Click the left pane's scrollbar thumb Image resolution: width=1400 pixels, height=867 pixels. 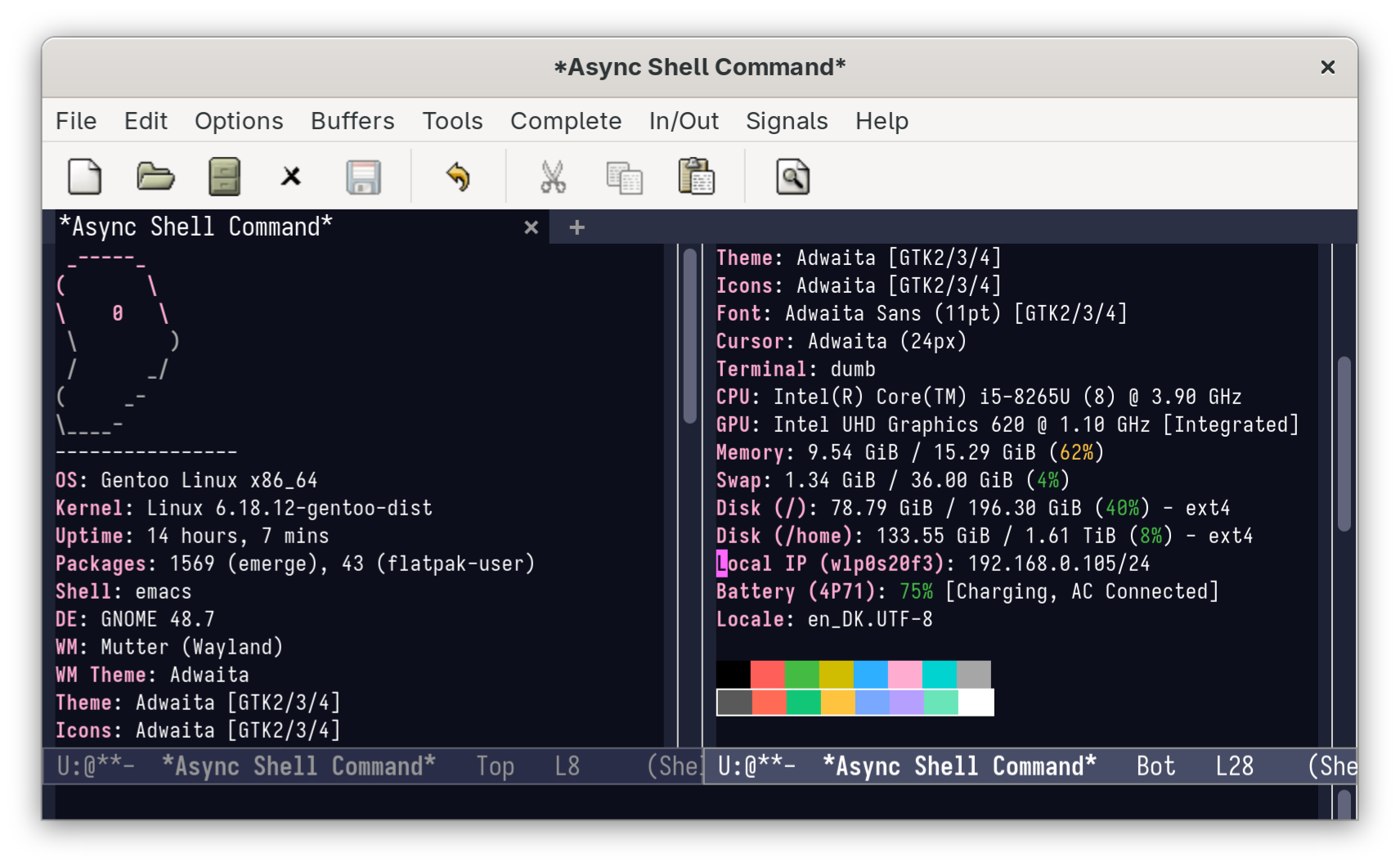689,335
